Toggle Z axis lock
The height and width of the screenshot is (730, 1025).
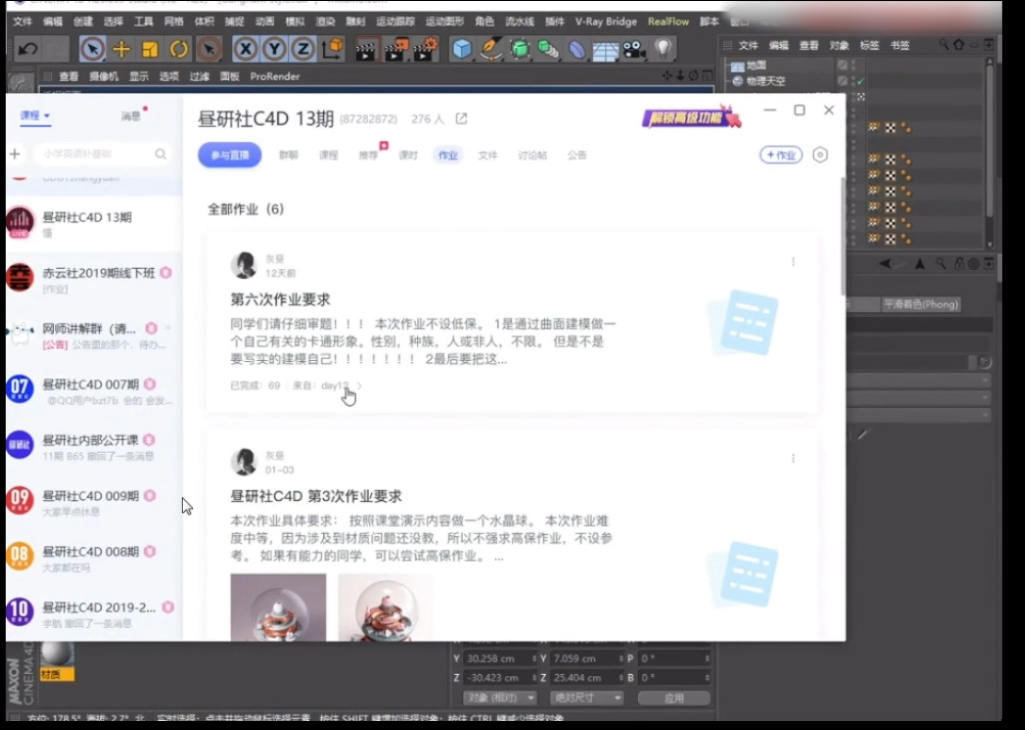[302, 49]
